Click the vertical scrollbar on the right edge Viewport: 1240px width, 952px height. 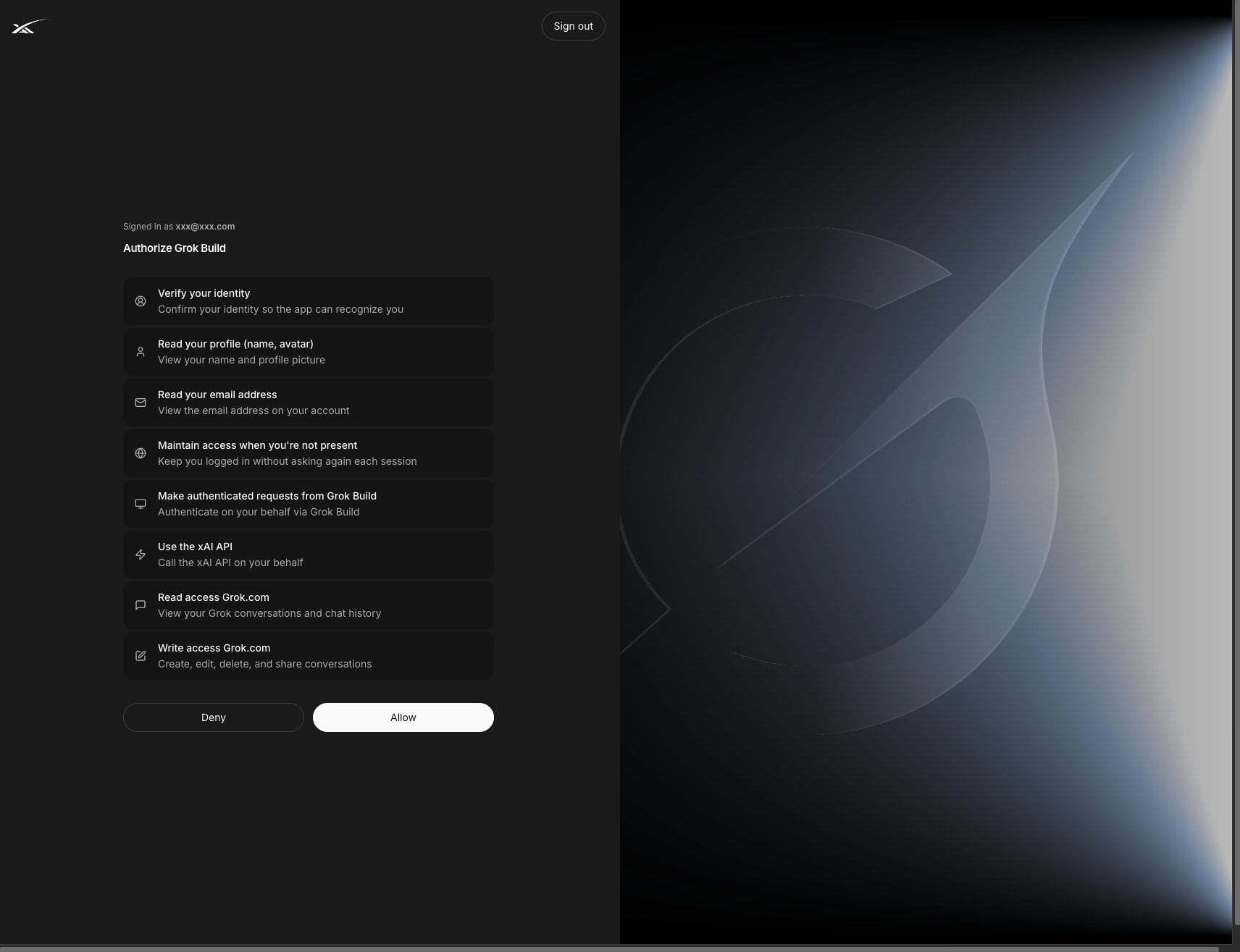(1236, 463)
